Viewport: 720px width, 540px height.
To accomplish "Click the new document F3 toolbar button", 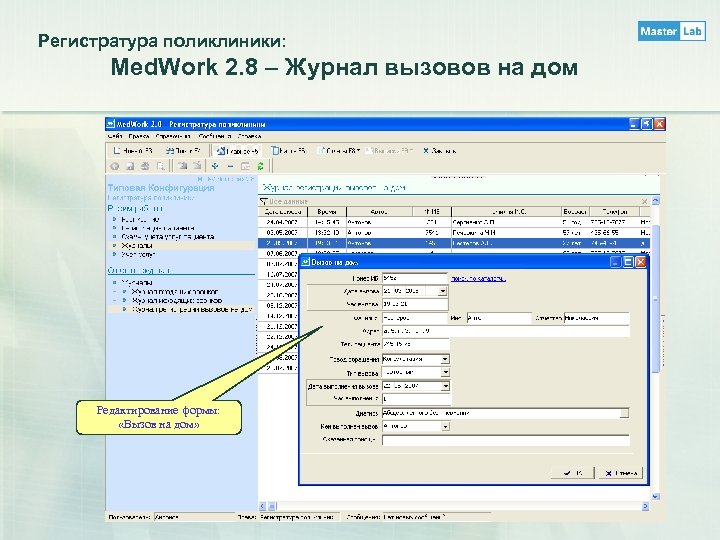I will tap(133, 151).
